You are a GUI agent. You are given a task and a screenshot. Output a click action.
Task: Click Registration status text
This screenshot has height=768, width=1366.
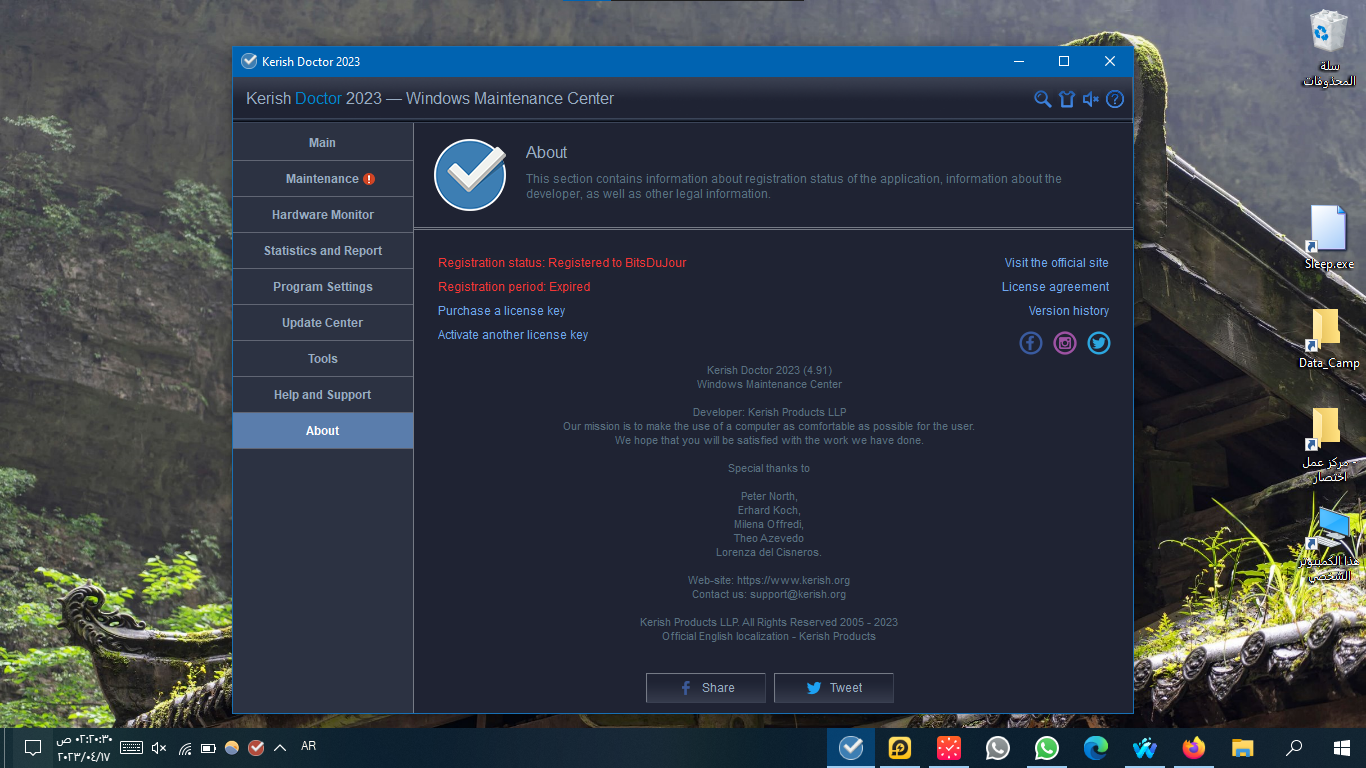[x=562, y=263]
